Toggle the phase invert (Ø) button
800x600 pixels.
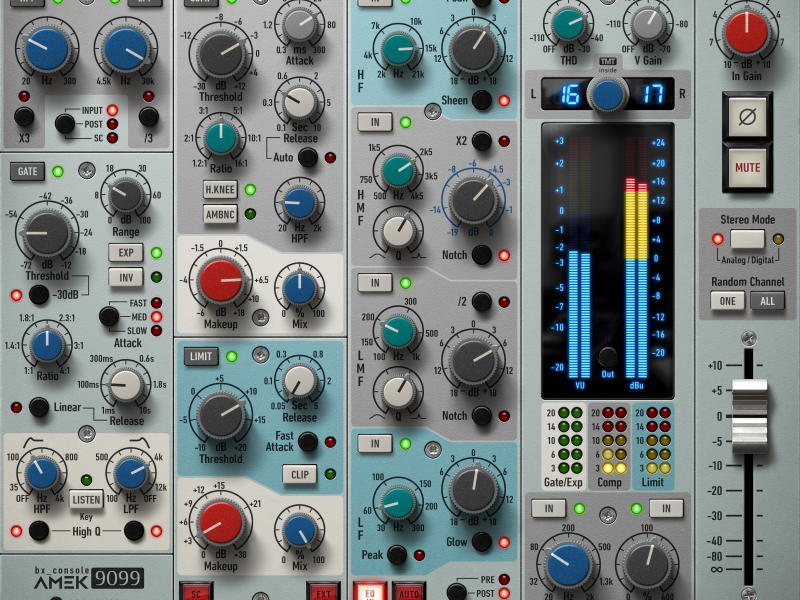[x=747, y=117]
